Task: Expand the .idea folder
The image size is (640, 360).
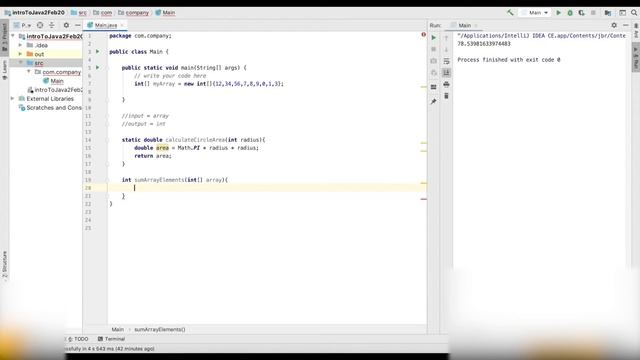Action: pyautogui.click(x=20, y=45)
